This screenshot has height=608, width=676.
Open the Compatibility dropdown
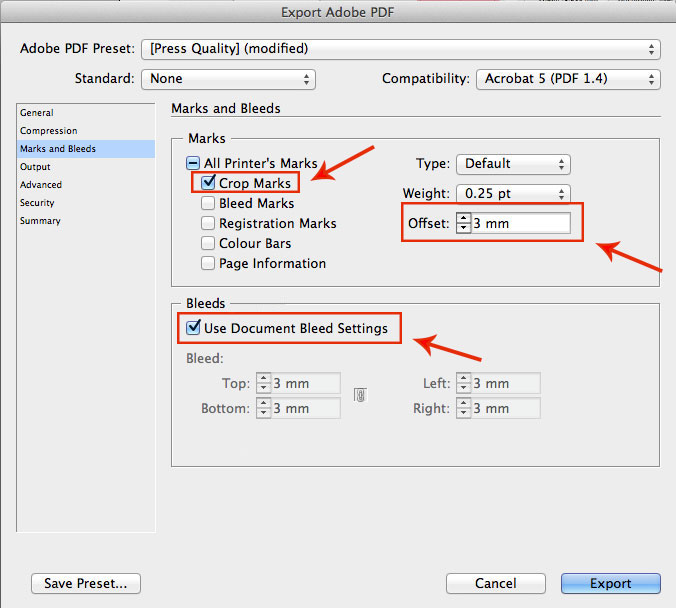[568, 79]
